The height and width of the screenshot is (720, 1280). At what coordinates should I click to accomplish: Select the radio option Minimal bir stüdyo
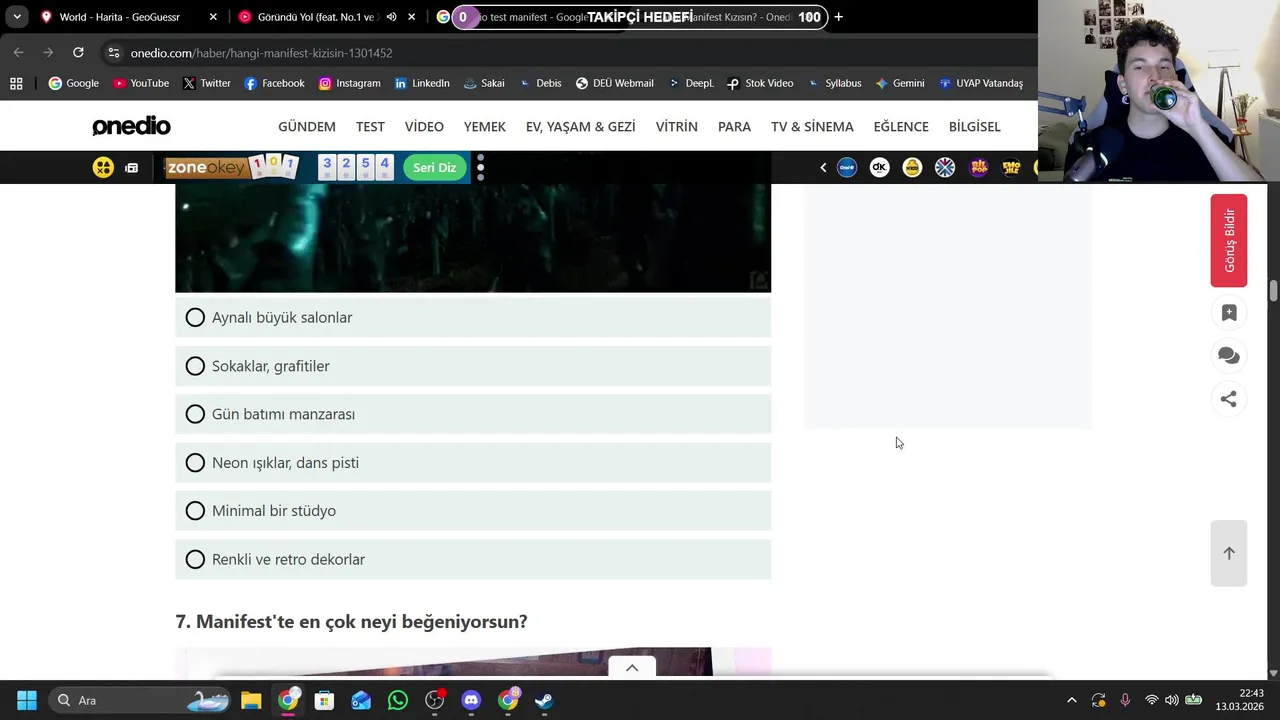point(473,511)
